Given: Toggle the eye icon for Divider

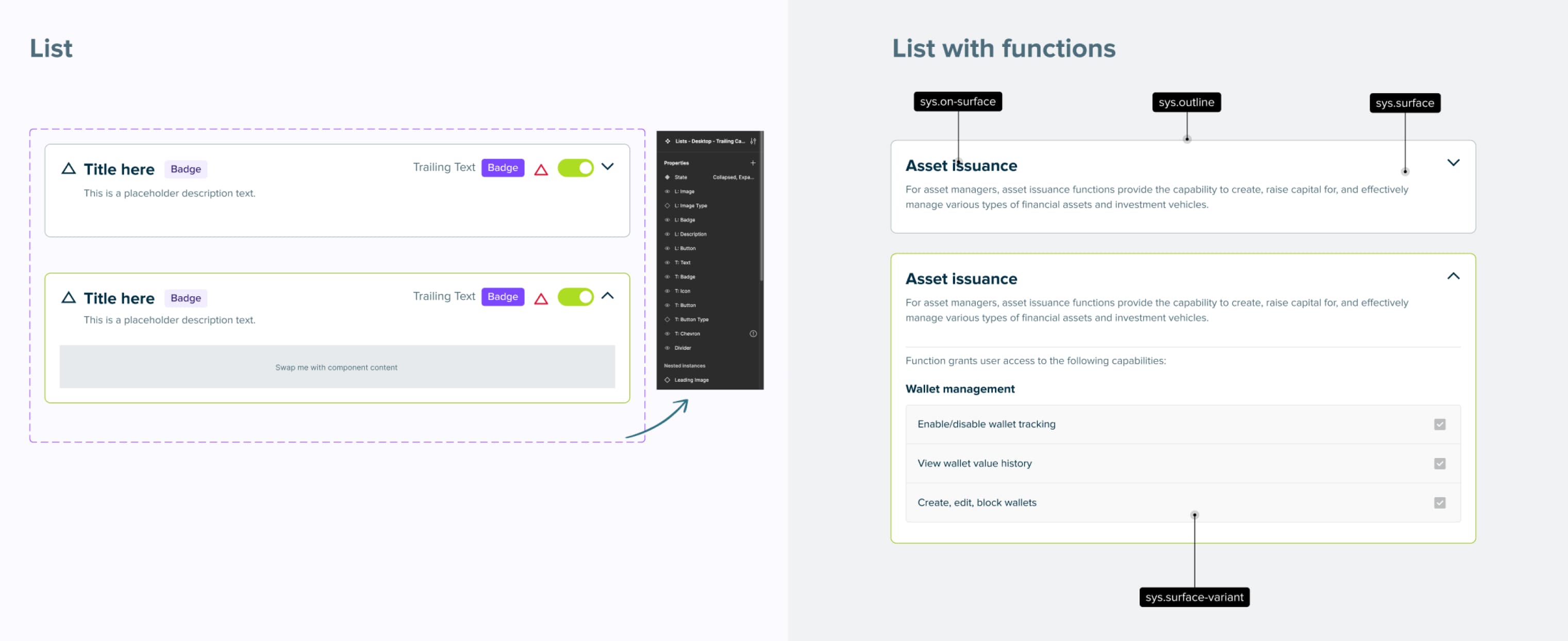Looking at the screenshot, I should click(x=668, y=348).
